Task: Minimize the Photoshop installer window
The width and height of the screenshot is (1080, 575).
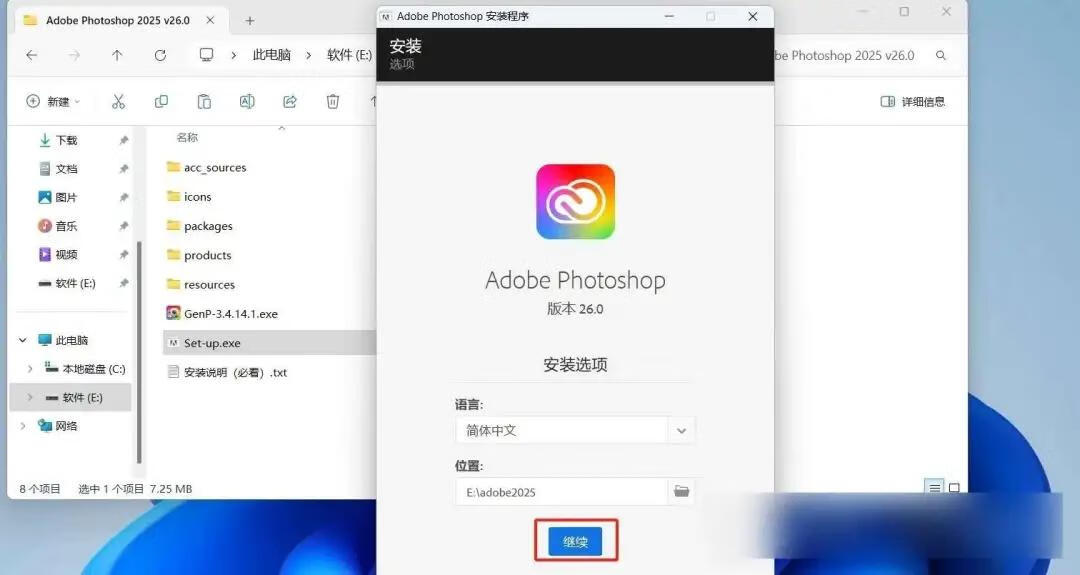Action: coord(669,16)
